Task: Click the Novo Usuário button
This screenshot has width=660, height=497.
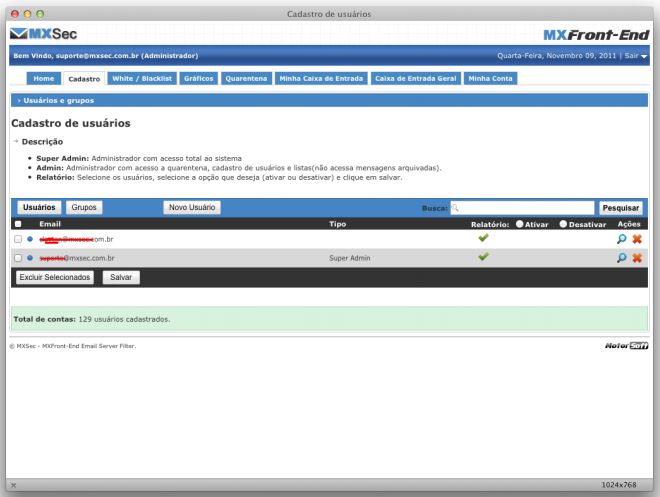Action: 193,207
